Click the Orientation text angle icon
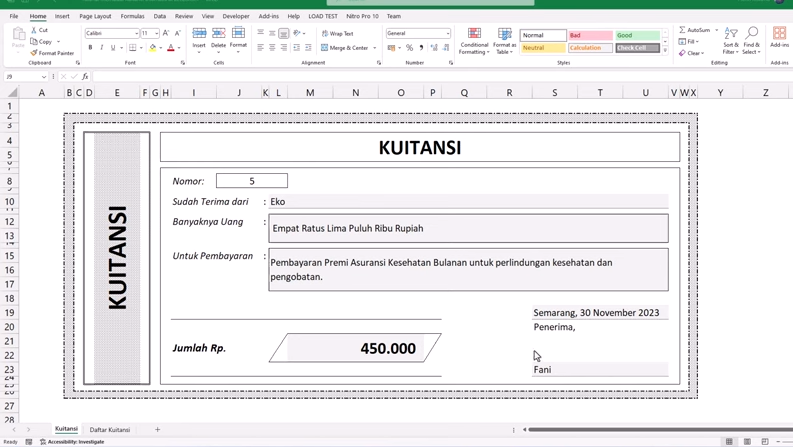The height and width of the screenshot is (447, 793). tap(297, 33)
